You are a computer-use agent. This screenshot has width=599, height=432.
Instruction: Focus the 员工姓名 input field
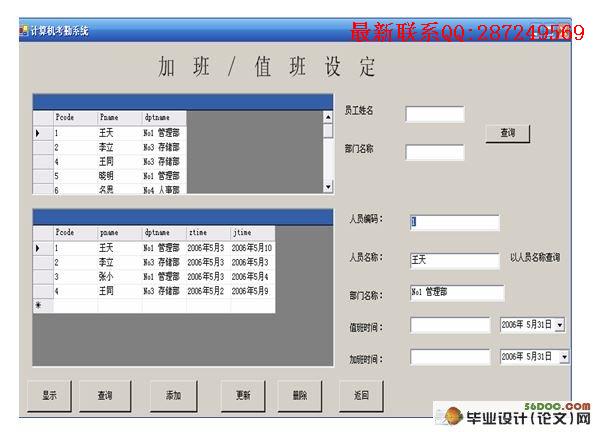[435, 114]
